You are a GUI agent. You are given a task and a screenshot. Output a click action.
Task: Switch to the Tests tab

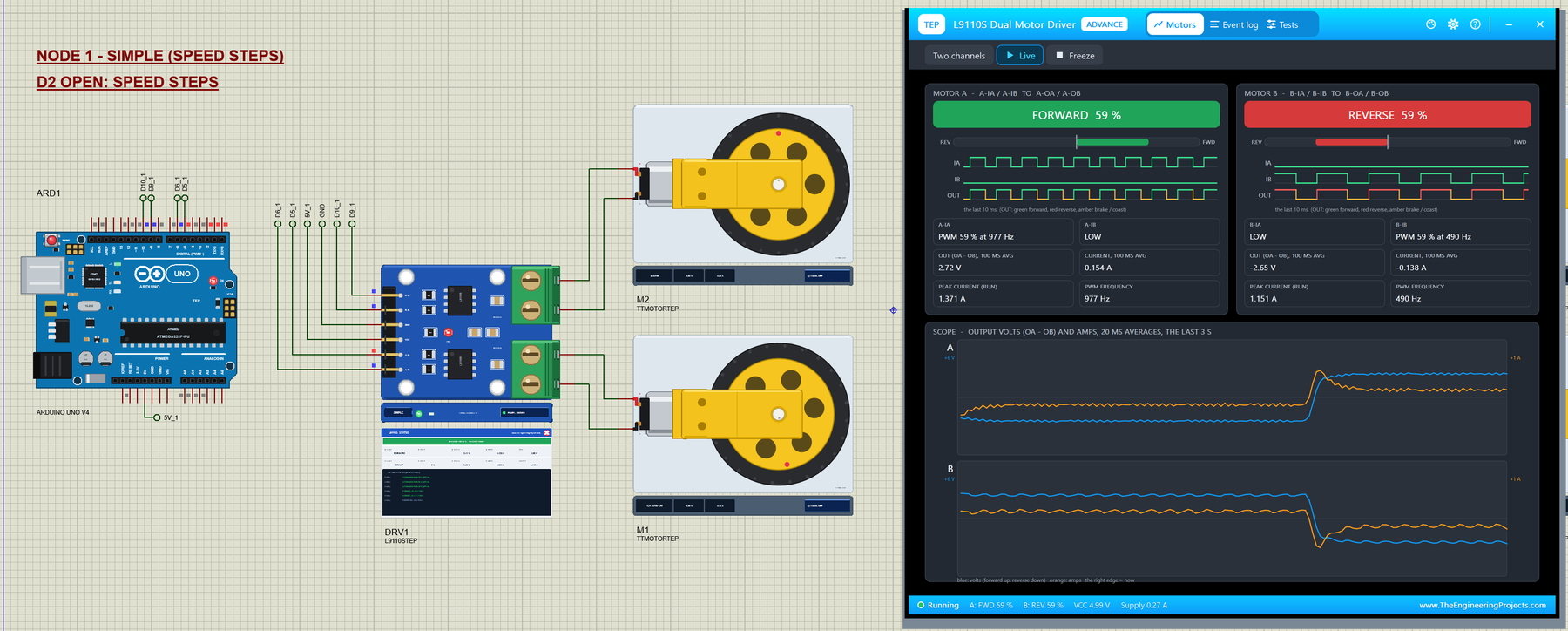(x=1282, y=24)
